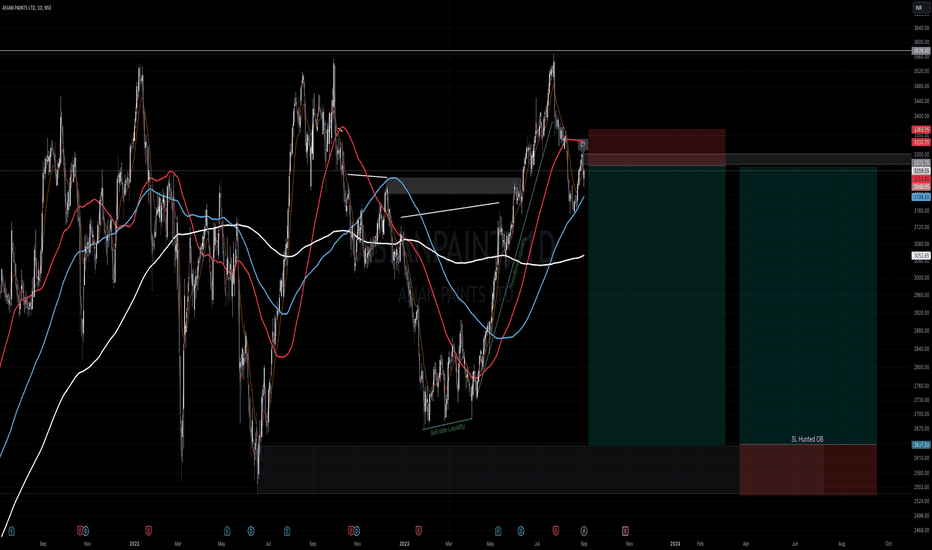Viewport: 932px width, 550px height.
Task: Select the Sell side Liquidity label
Action: coord(448,429)
